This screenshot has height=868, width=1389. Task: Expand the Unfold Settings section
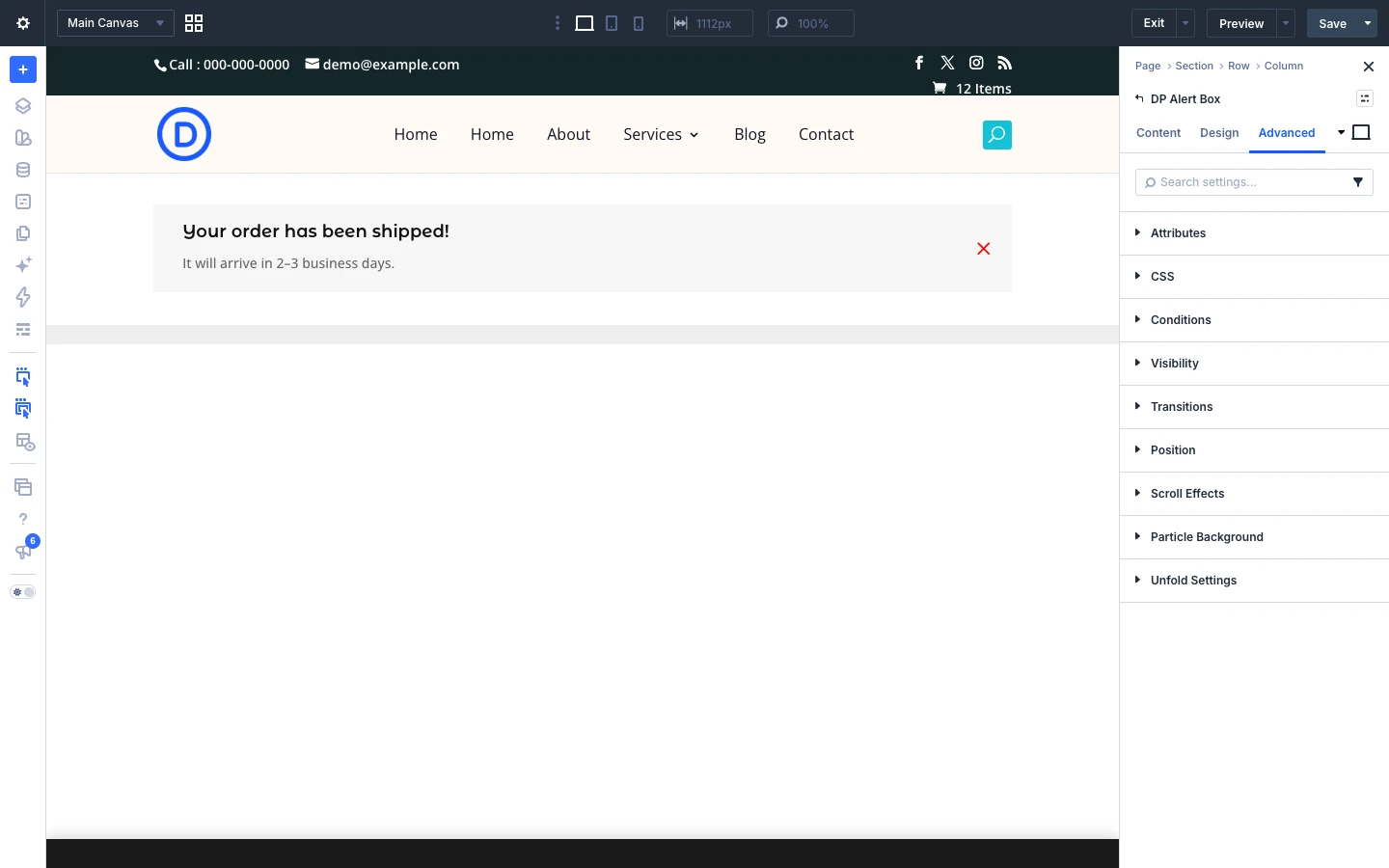coord(1254,581)
